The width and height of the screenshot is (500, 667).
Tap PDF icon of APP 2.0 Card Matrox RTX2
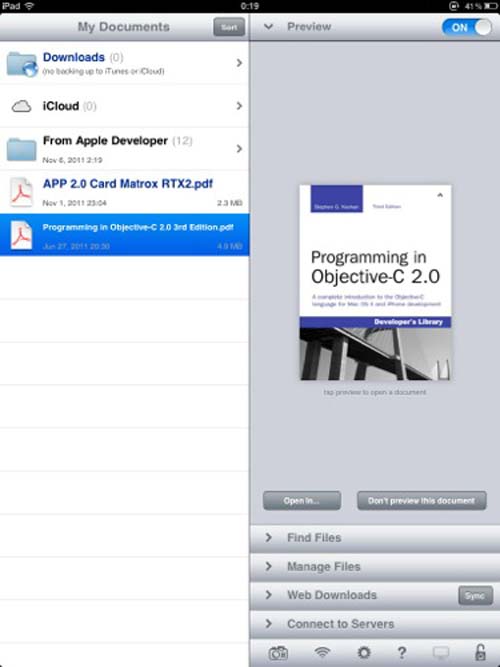pyautogui.click(x=21, y=192)
